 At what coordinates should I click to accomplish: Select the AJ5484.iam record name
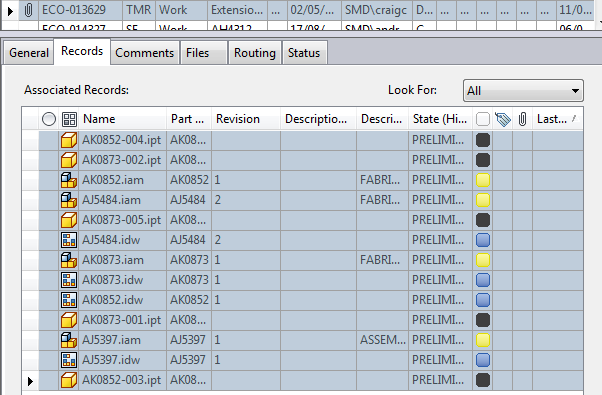(x=111, y=200)
